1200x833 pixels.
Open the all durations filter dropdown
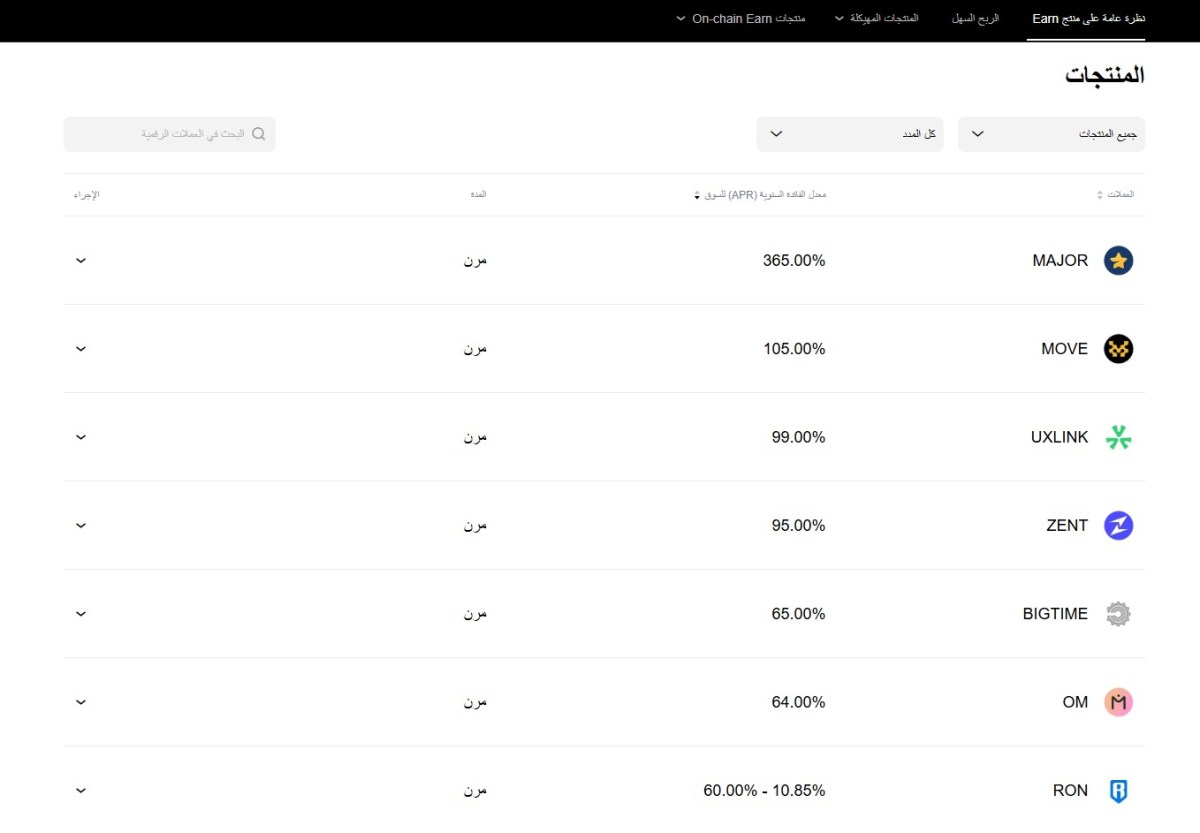[849, 134]
